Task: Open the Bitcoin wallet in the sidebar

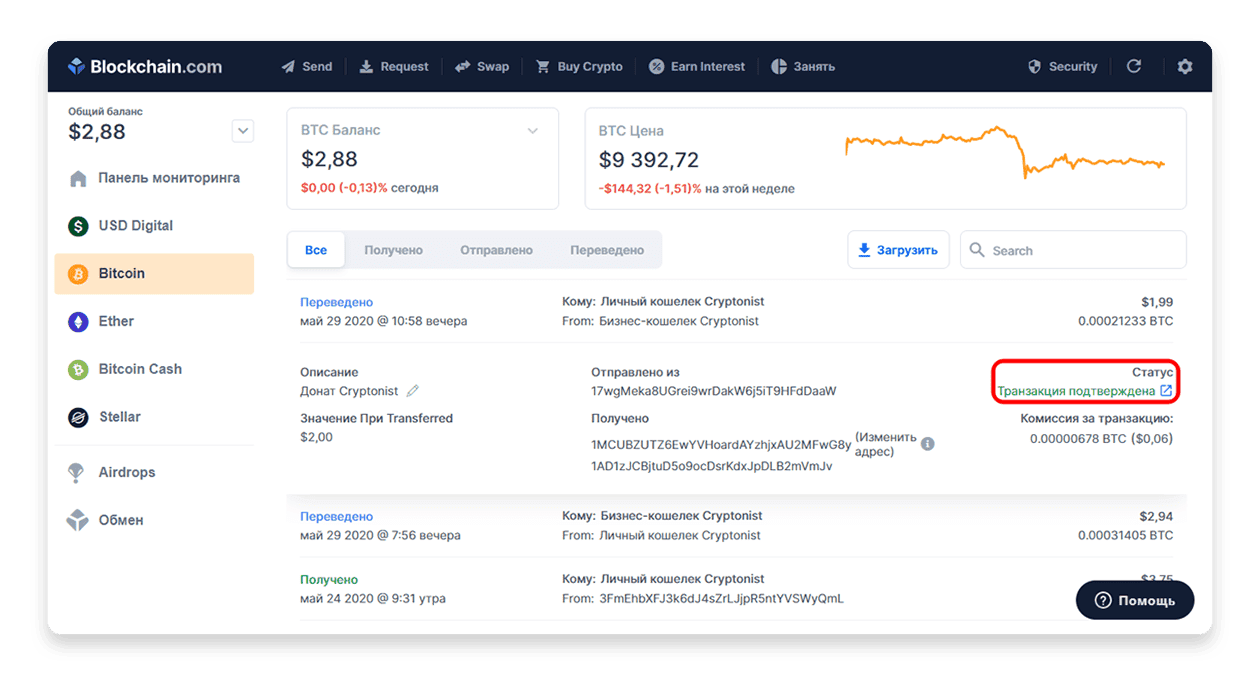Action: [154, 274]
